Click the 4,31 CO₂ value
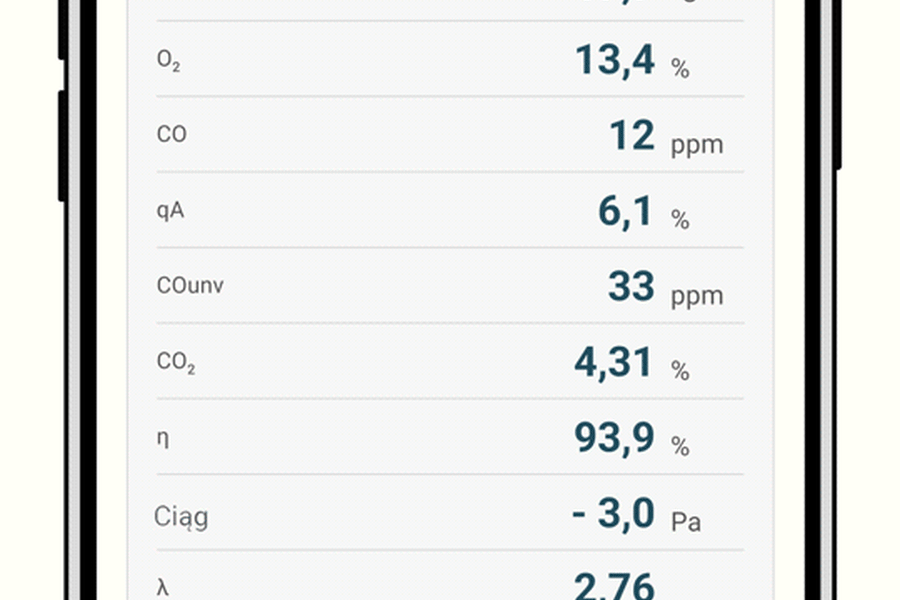Screen dimensions: 900x600 point(614,363)
